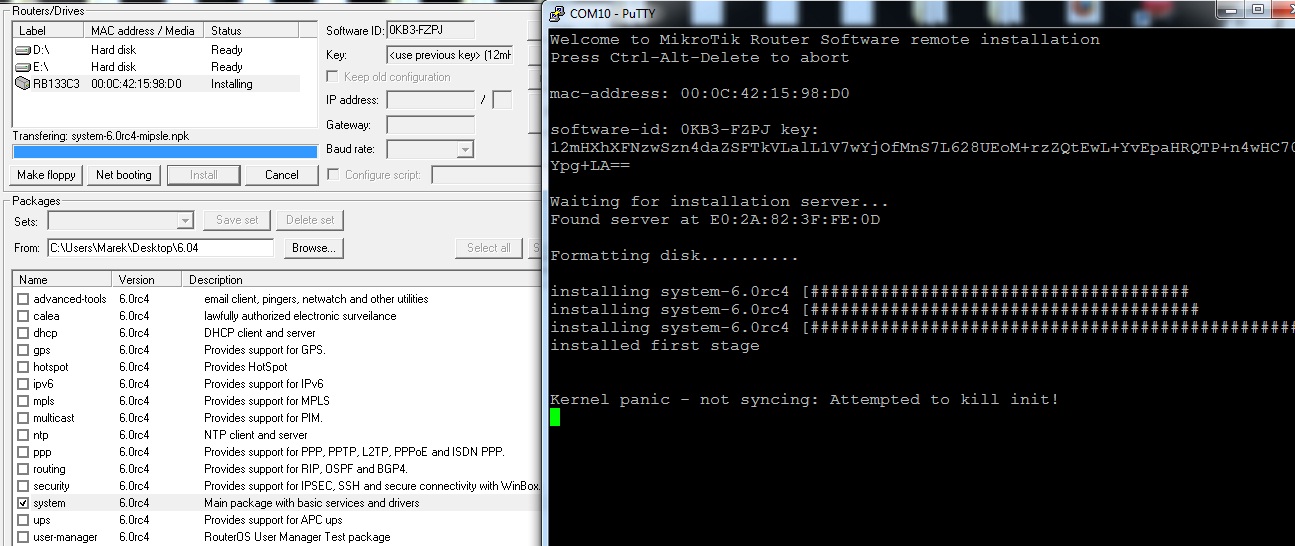Tick the ppp package checkbox
Viewport: 1295px width, 546px height.
click(23, 452)
